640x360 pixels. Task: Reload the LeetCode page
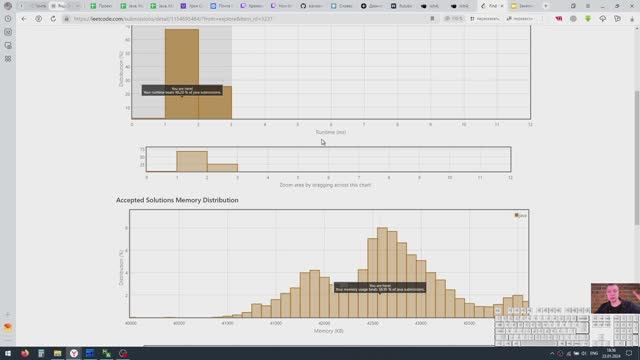(53, 19)
